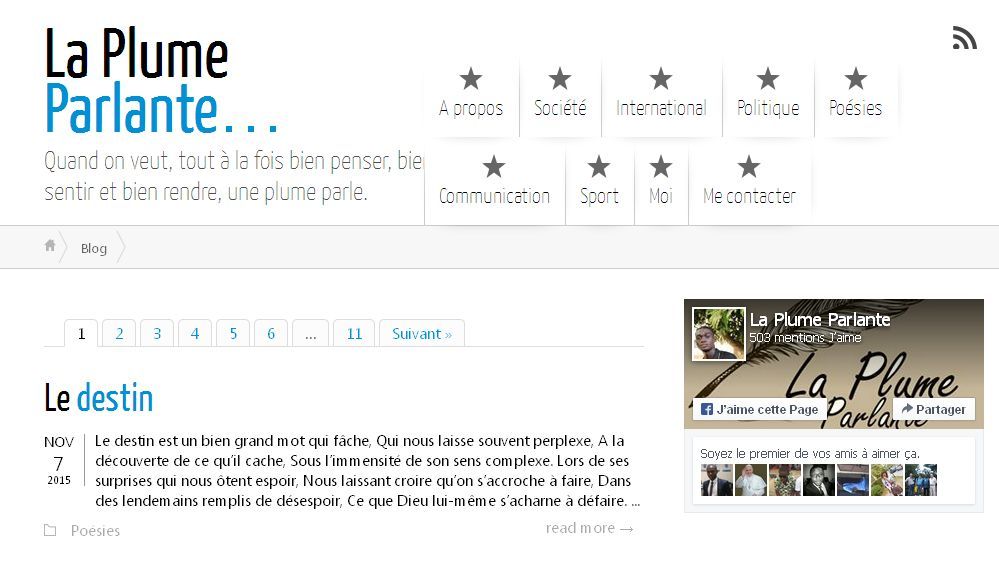Click the star icon above Sport

coord(599,167)
